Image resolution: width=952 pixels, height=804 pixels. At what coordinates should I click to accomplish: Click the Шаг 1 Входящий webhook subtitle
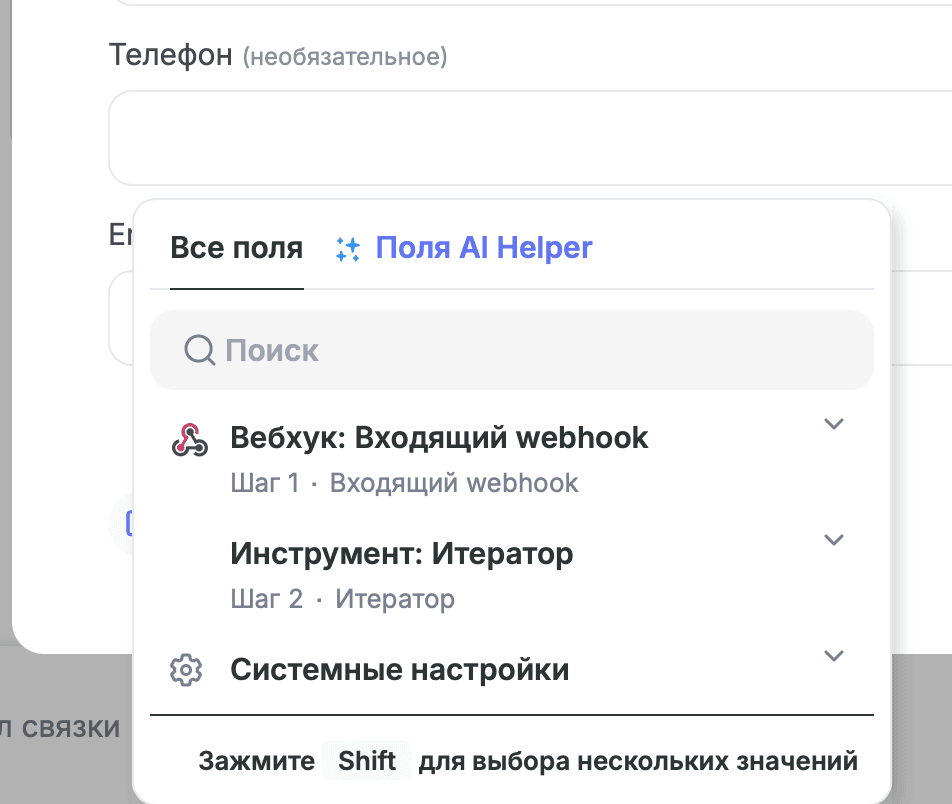pyautogui.click(x=403, y=483)
